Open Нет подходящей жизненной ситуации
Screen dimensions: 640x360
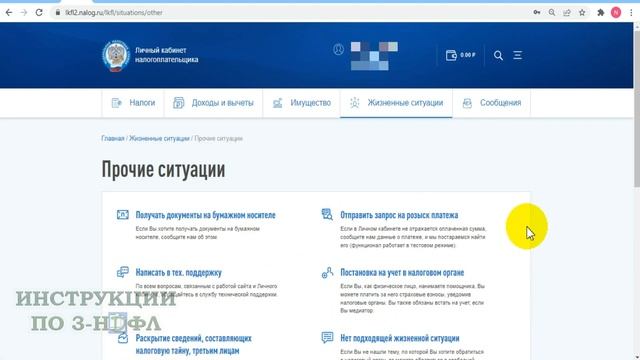[x=400, y=338]
